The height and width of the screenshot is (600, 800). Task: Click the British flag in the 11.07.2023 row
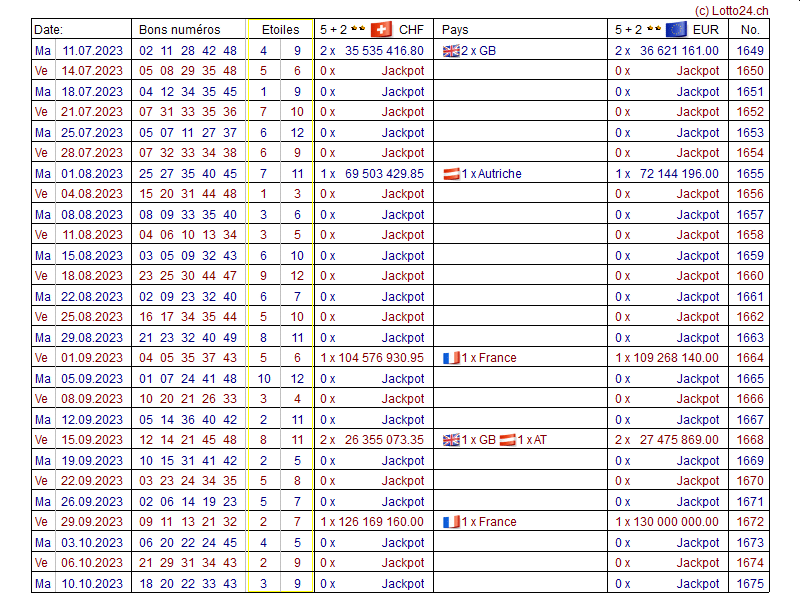point(451,50)
